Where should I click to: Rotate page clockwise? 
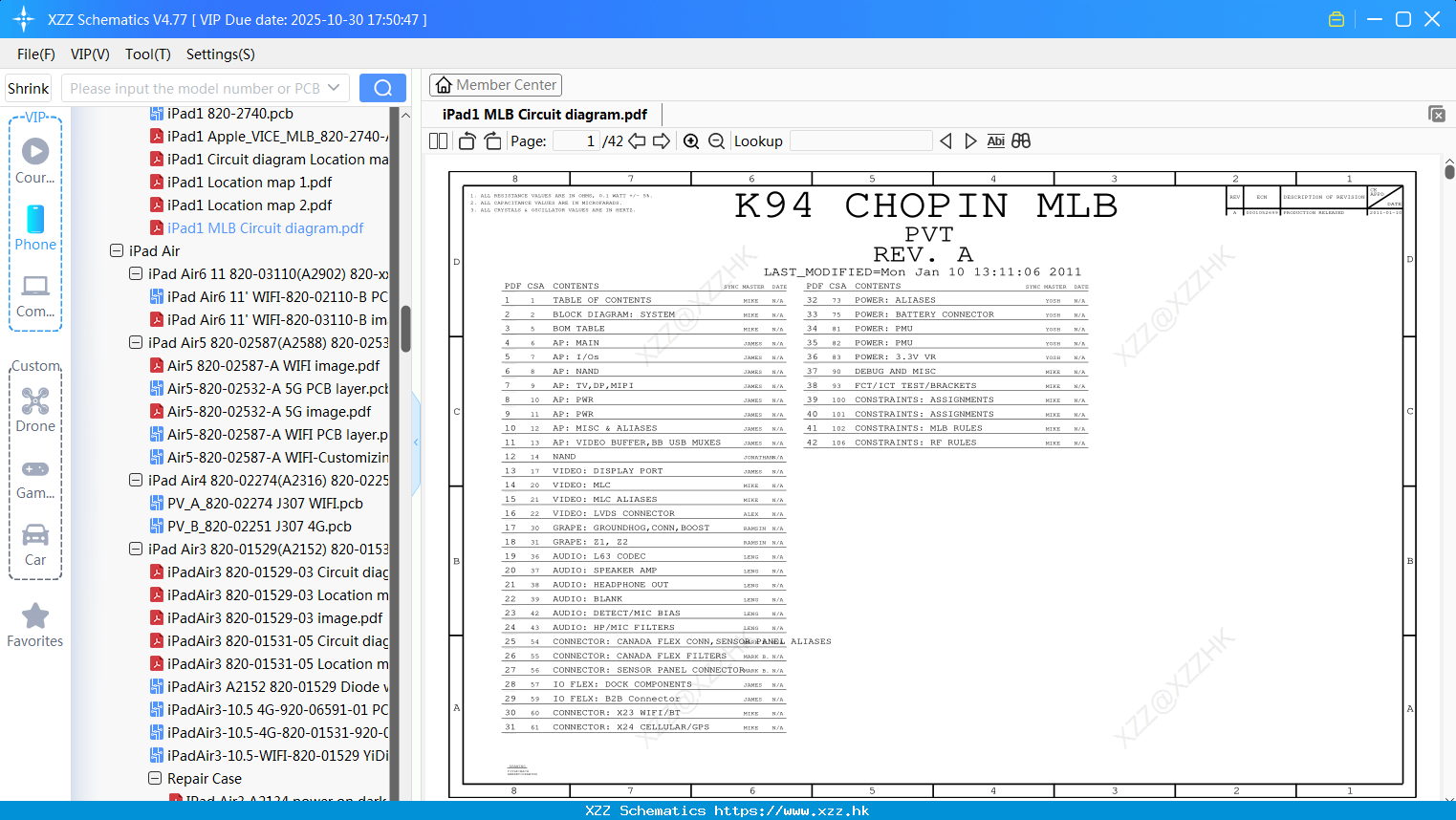point(492,141)
